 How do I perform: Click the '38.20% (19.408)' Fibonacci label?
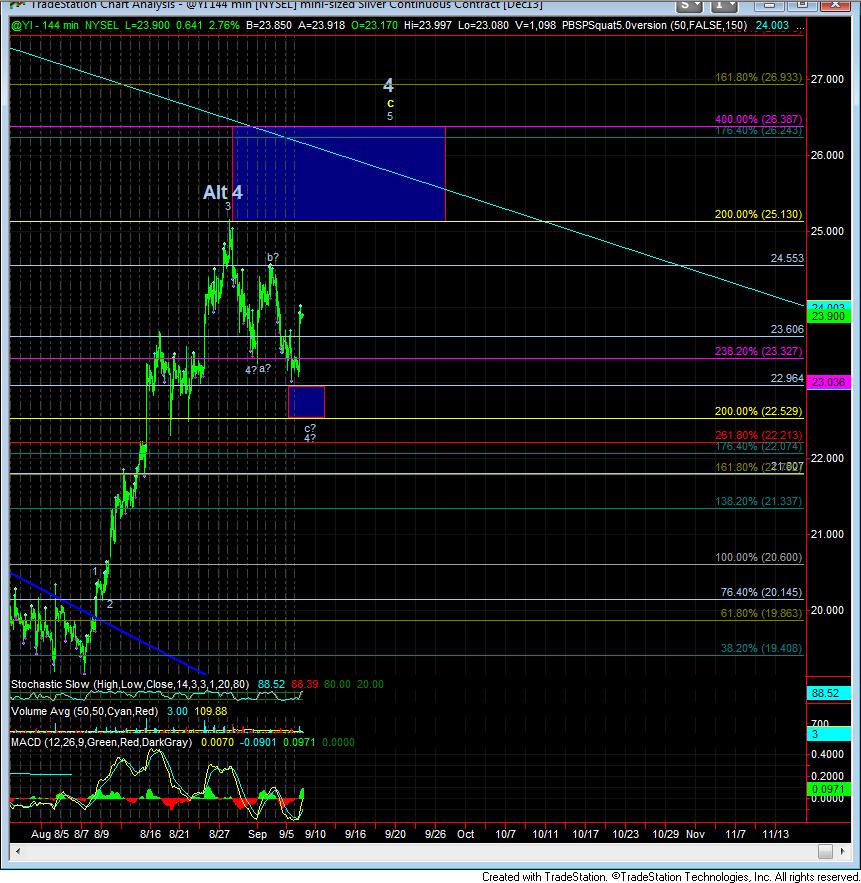pos(761,649)
